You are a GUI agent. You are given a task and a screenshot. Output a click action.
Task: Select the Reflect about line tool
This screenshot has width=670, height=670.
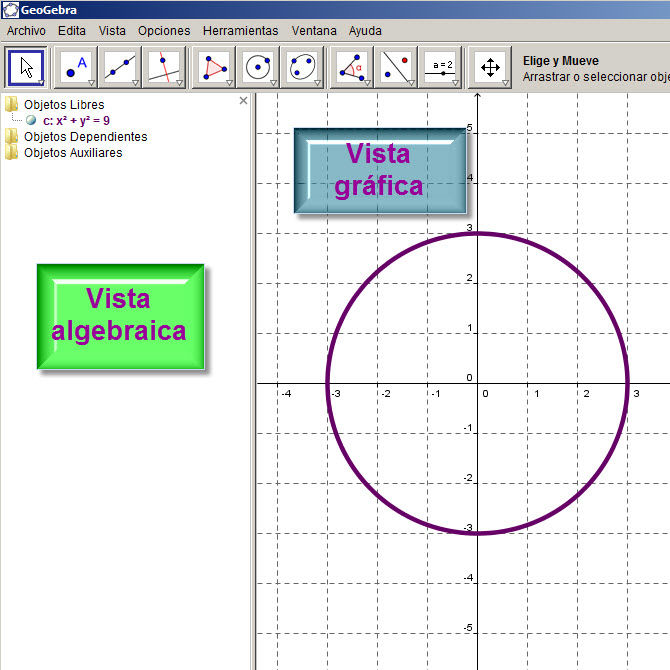pos(397,67)
